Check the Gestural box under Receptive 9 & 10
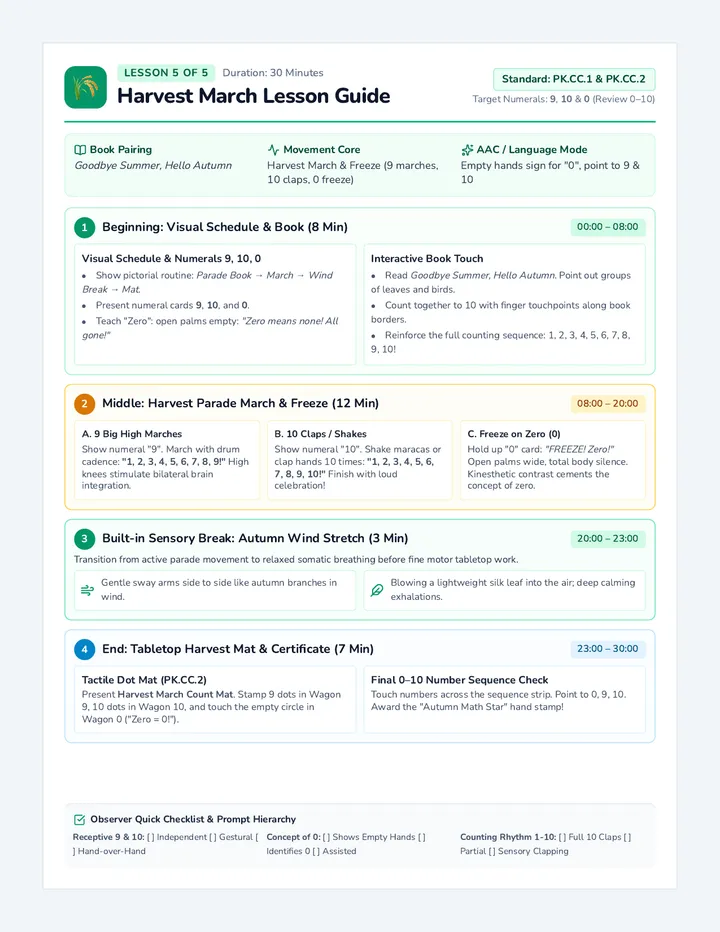The width and height of the screenshot is (720, 932). [213, 837]
